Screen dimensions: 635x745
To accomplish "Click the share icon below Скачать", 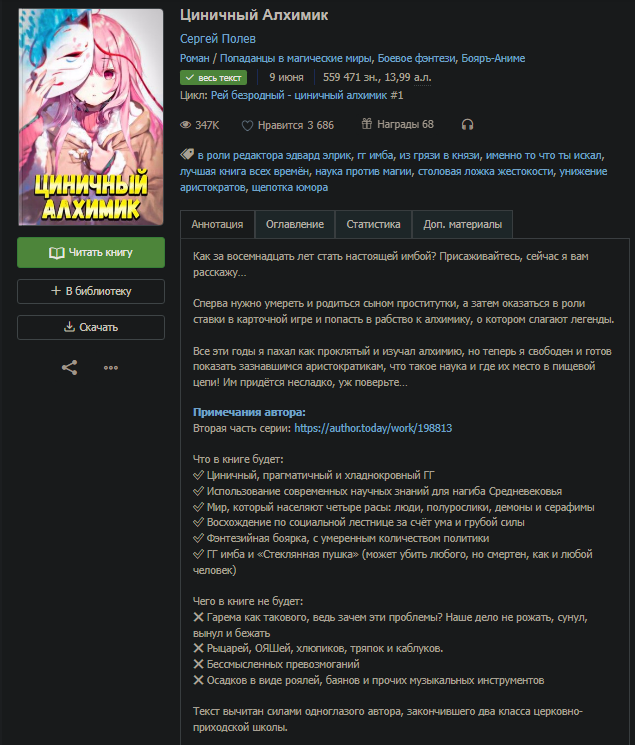I will pyautogui.click(x=69, y=367).
